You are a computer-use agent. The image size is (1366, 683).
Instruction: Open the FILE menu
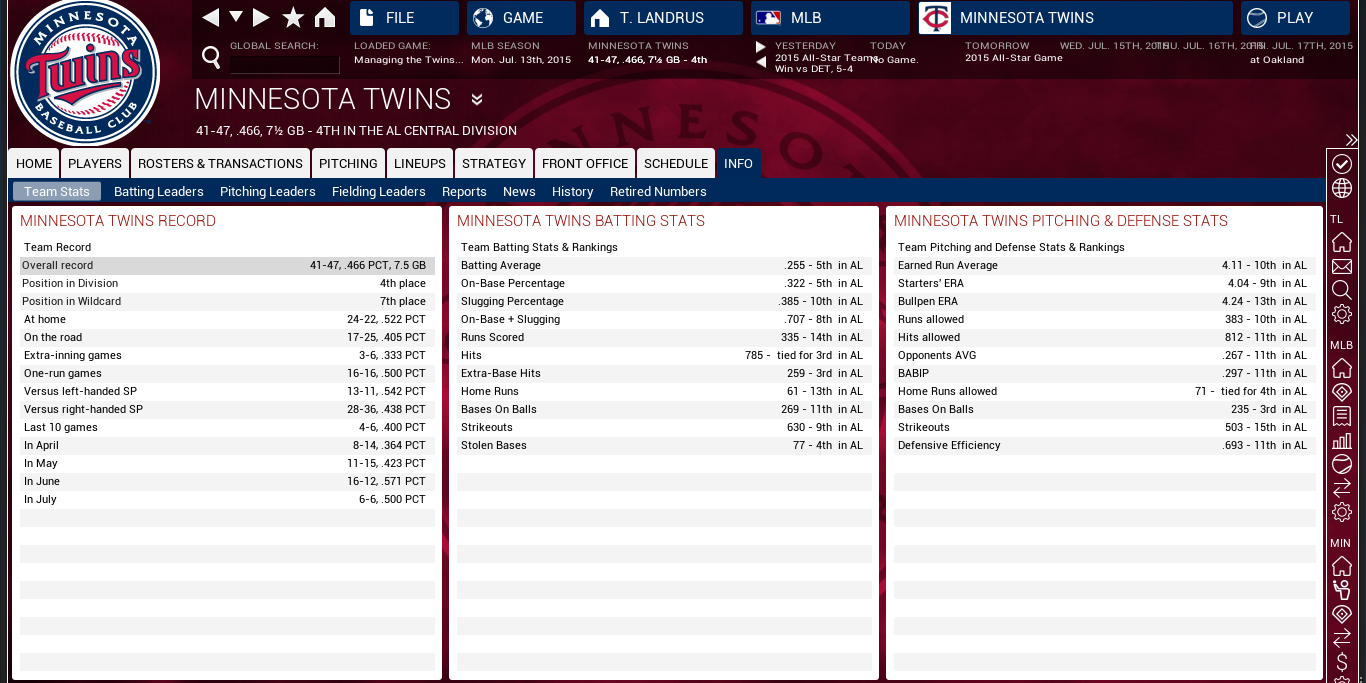(x=404, y=18)
